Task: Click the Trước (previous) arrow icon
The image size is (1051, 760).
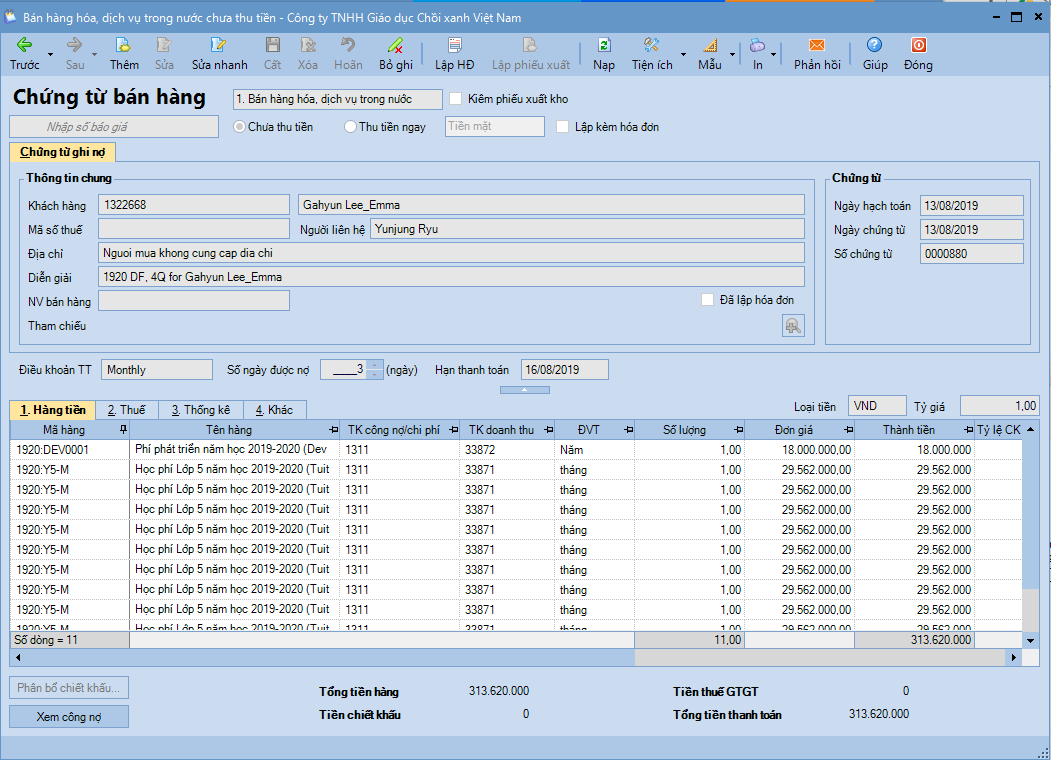Action: (x=24, y=45)
